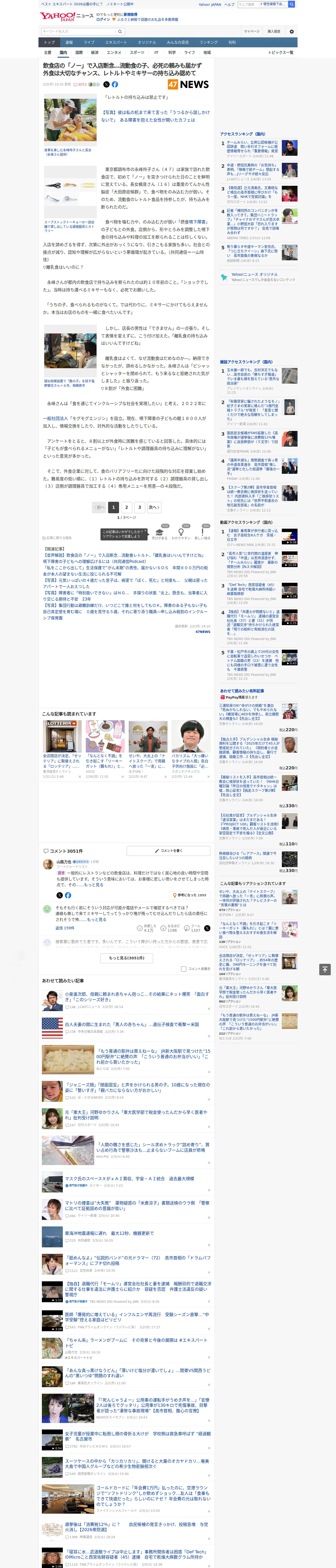
Task: Select the トップ tab
Action: 49,43
